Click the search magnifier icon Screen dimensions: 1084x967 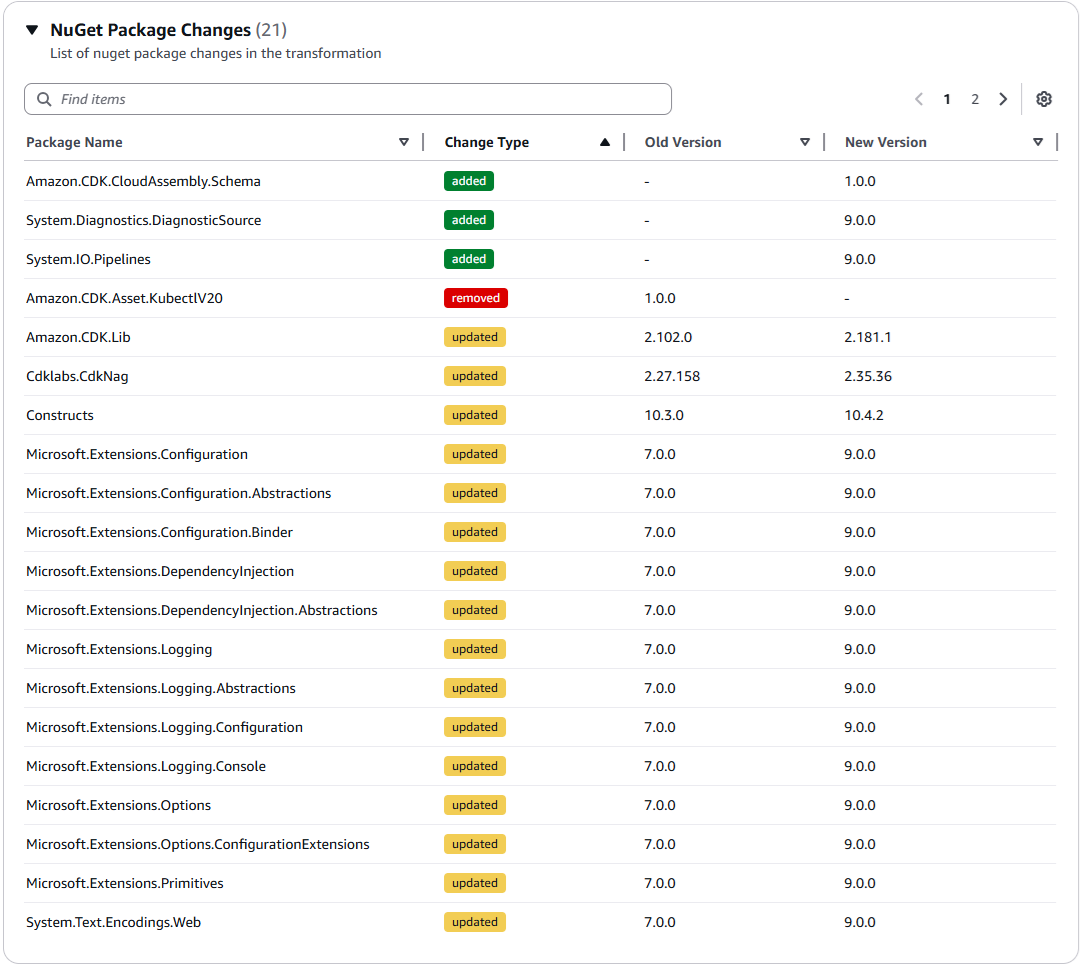tap(44, 99)
